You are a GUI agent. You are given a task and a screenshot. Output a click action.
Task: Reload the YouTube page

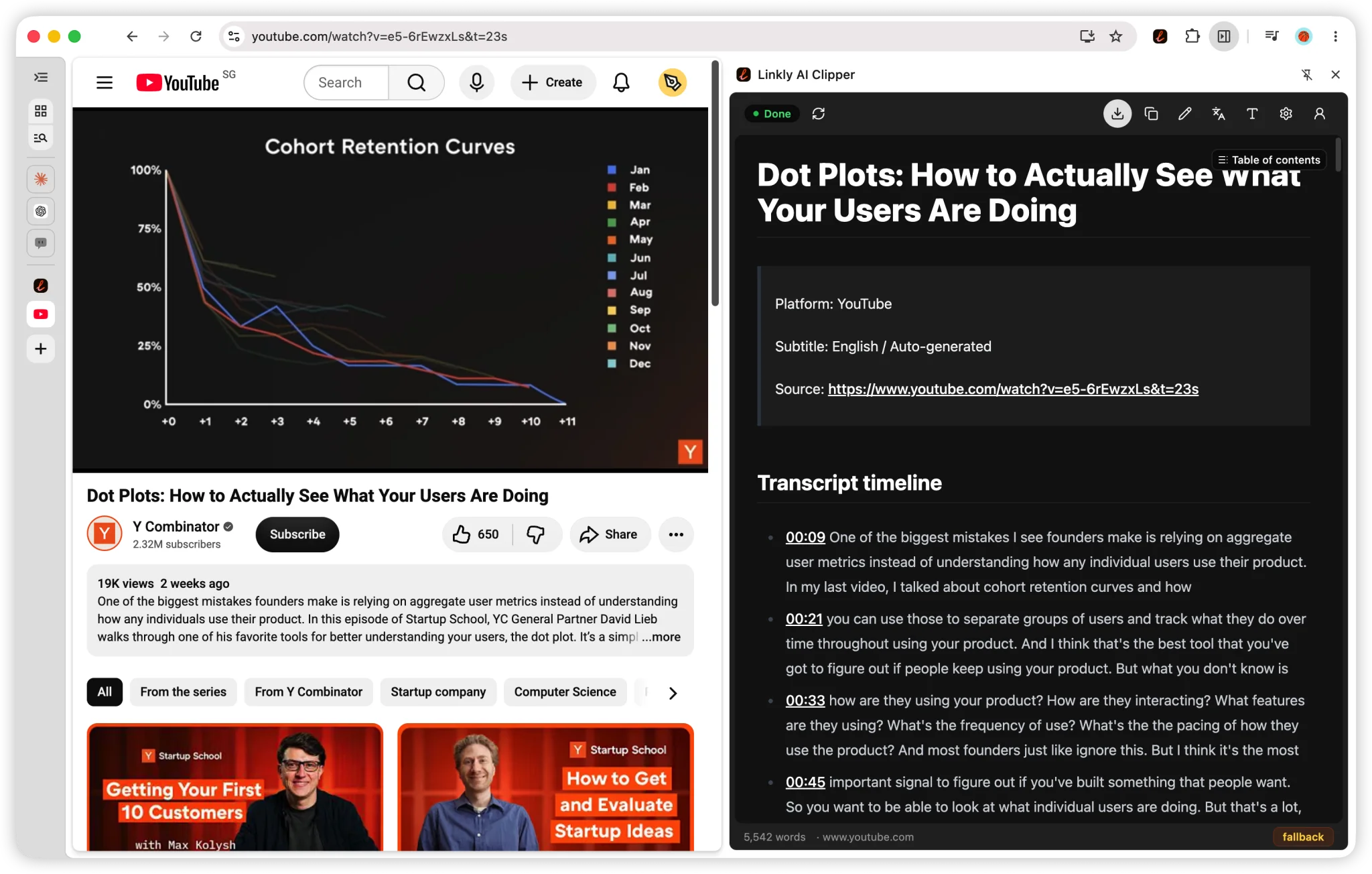pyautogui.click(x=196, y=36)
